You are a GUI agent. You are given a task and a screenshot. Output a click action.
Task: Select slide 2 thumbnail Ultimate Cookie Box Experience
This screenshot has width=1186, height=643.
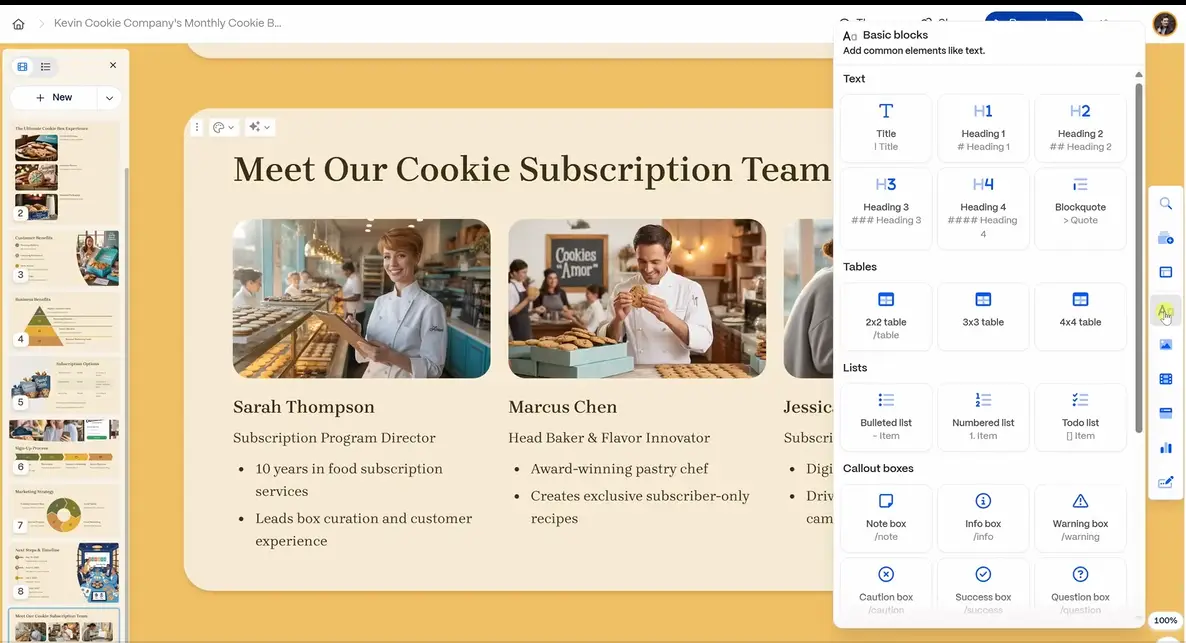[64, 172]
